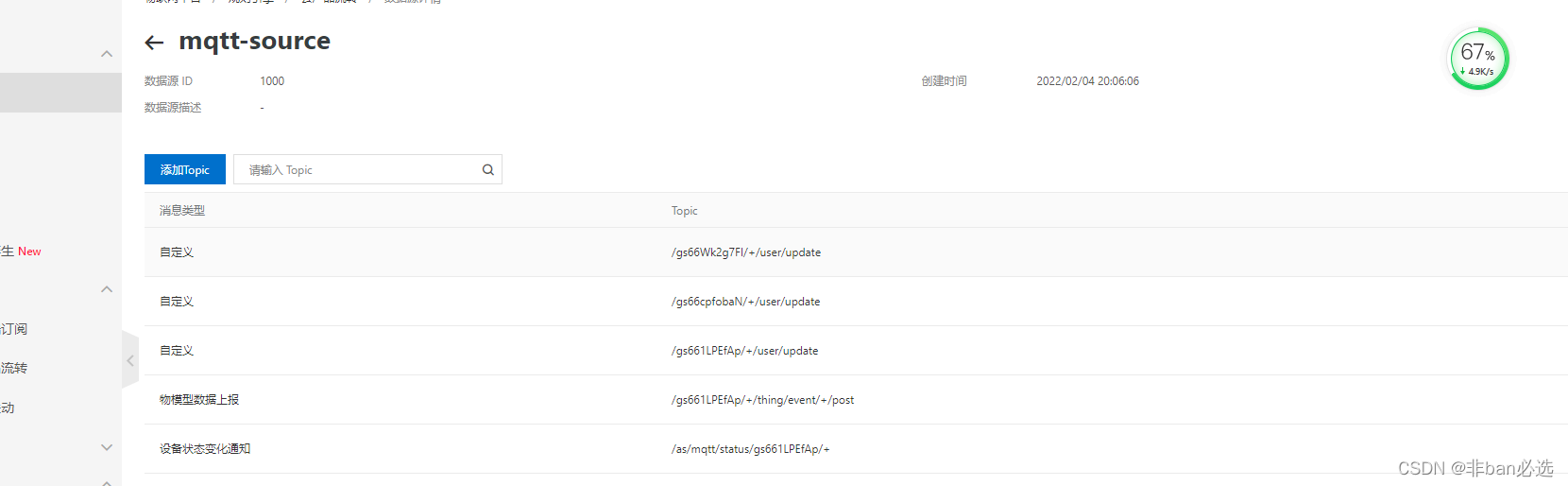
Task: Click the mqtt-source page title
Action: 255,41
